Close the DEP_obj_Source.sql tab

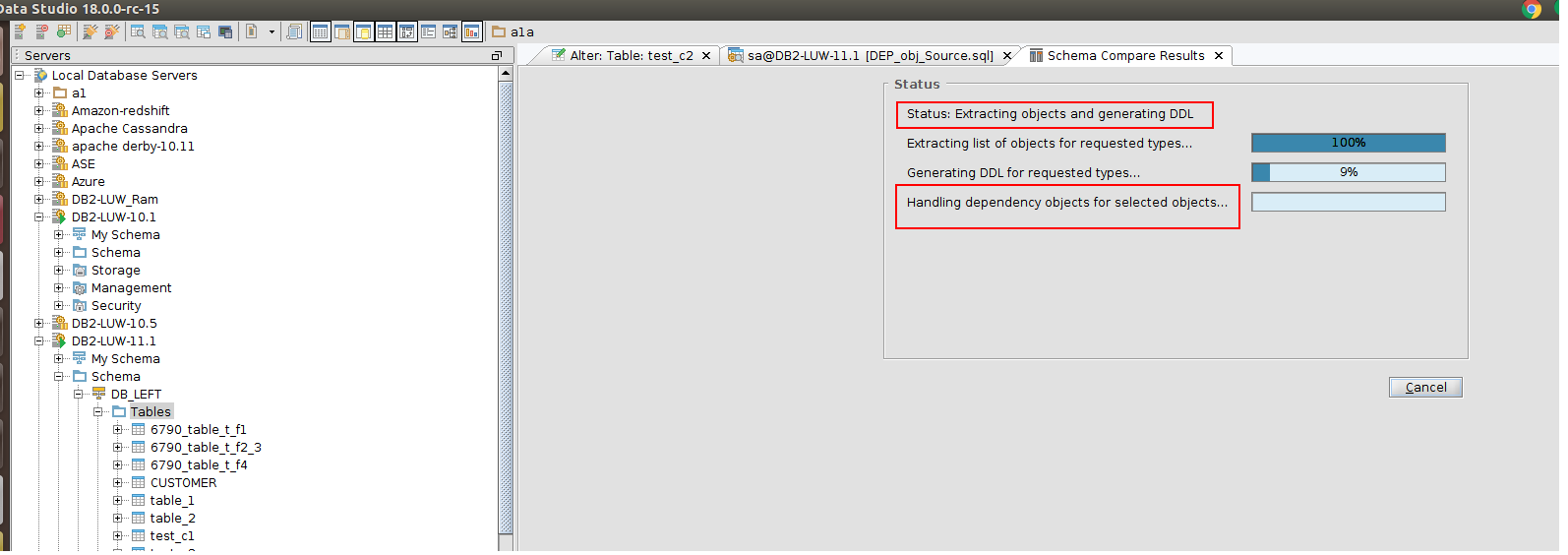(1007, 56)
